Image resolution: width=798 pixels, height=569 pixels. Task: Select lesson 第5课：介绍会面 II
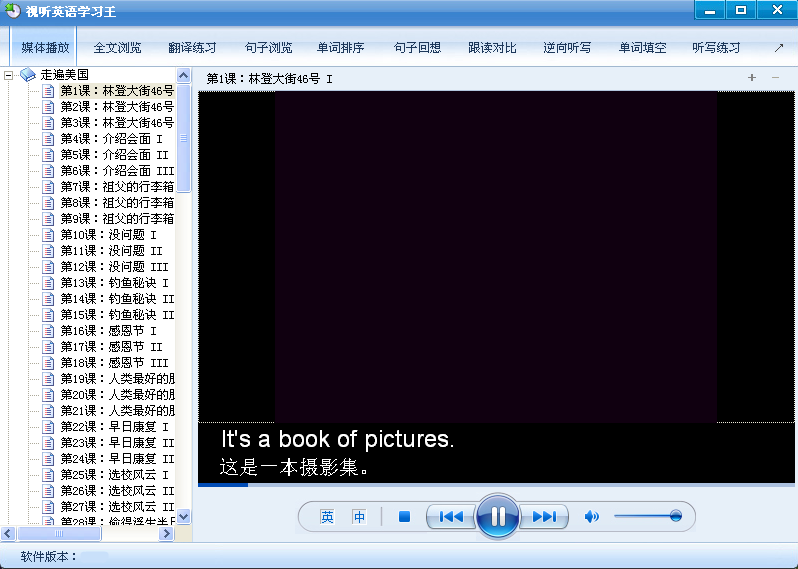click(115, 155)
